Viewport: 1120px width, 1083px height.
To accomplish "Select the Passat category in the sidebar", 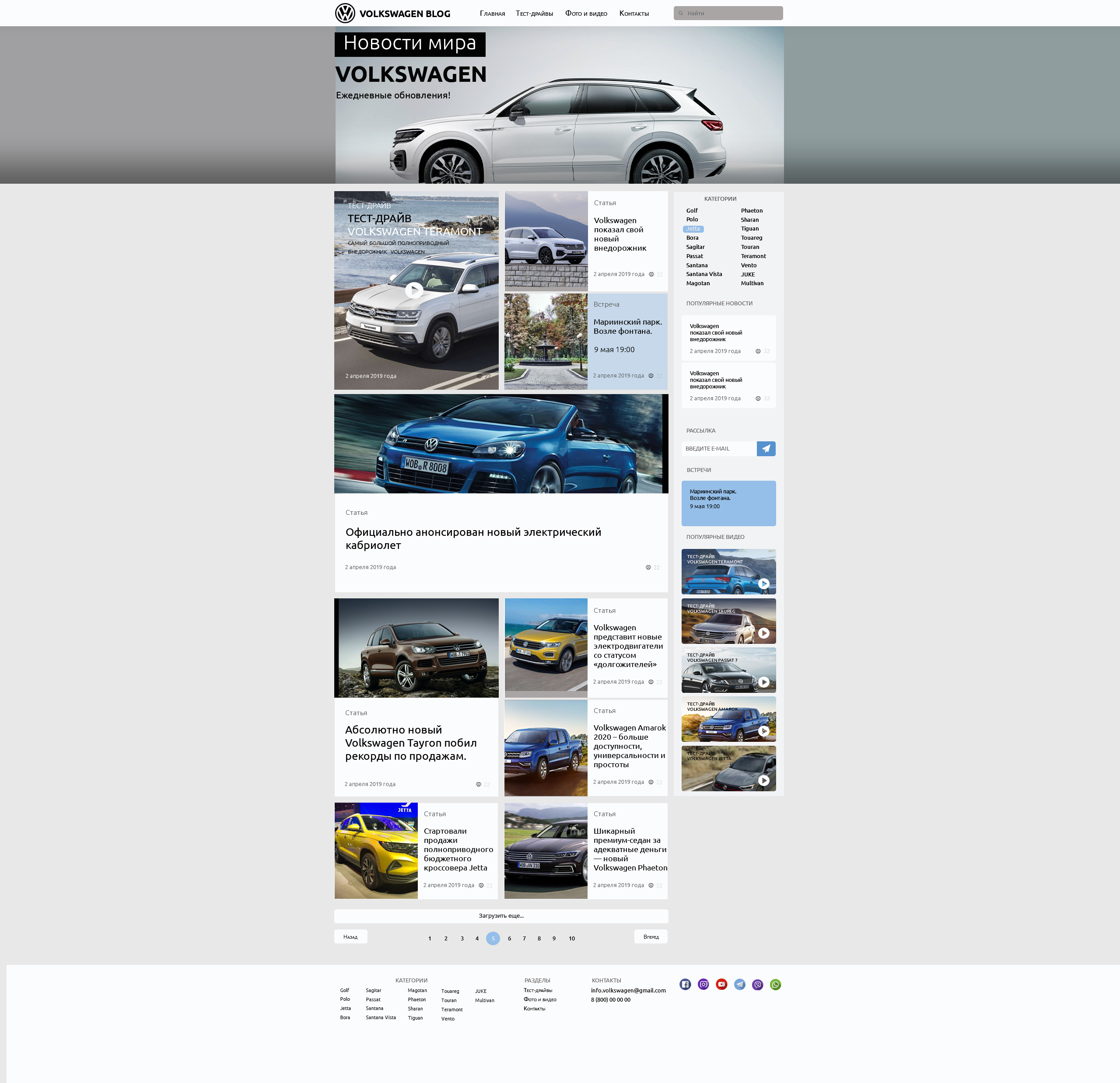I will point(694,256).
